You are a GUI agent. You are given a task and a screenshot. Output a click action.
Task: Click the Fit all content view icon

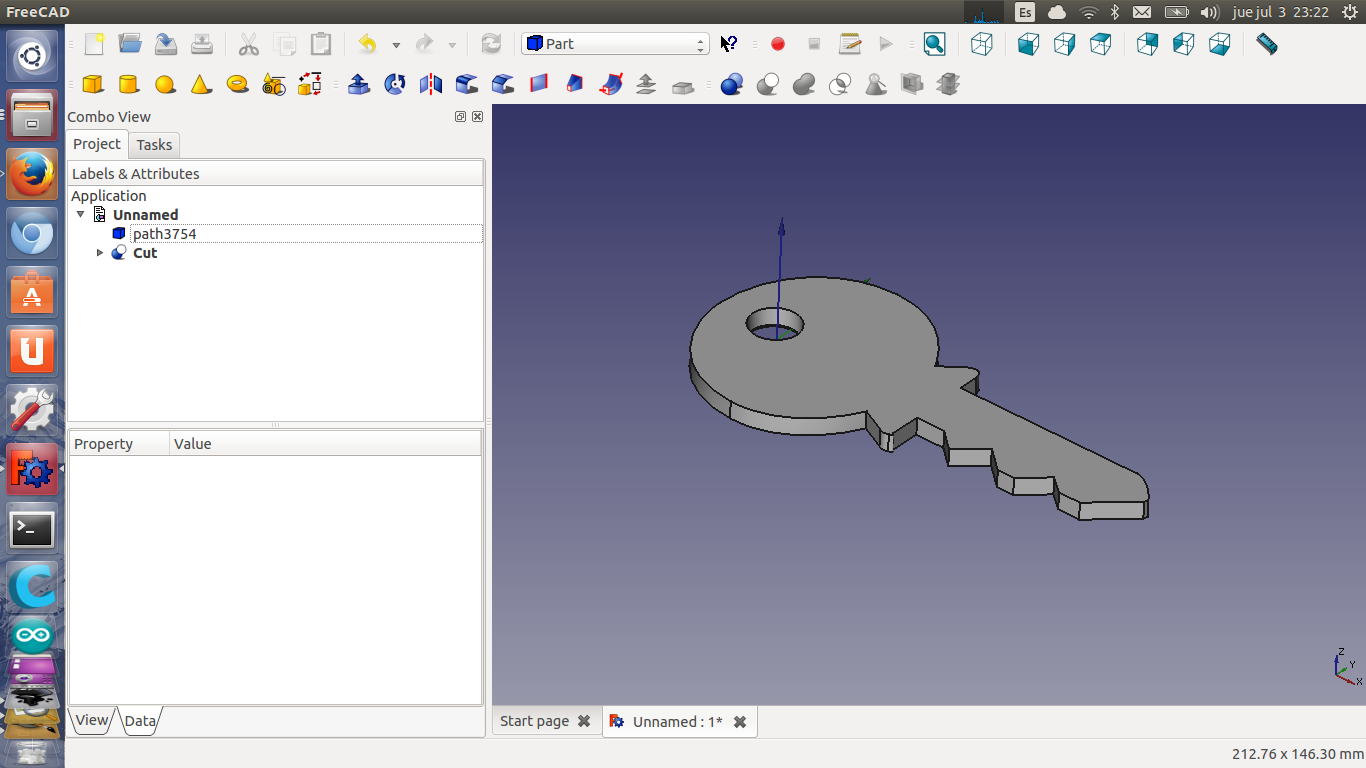point(934,44)
